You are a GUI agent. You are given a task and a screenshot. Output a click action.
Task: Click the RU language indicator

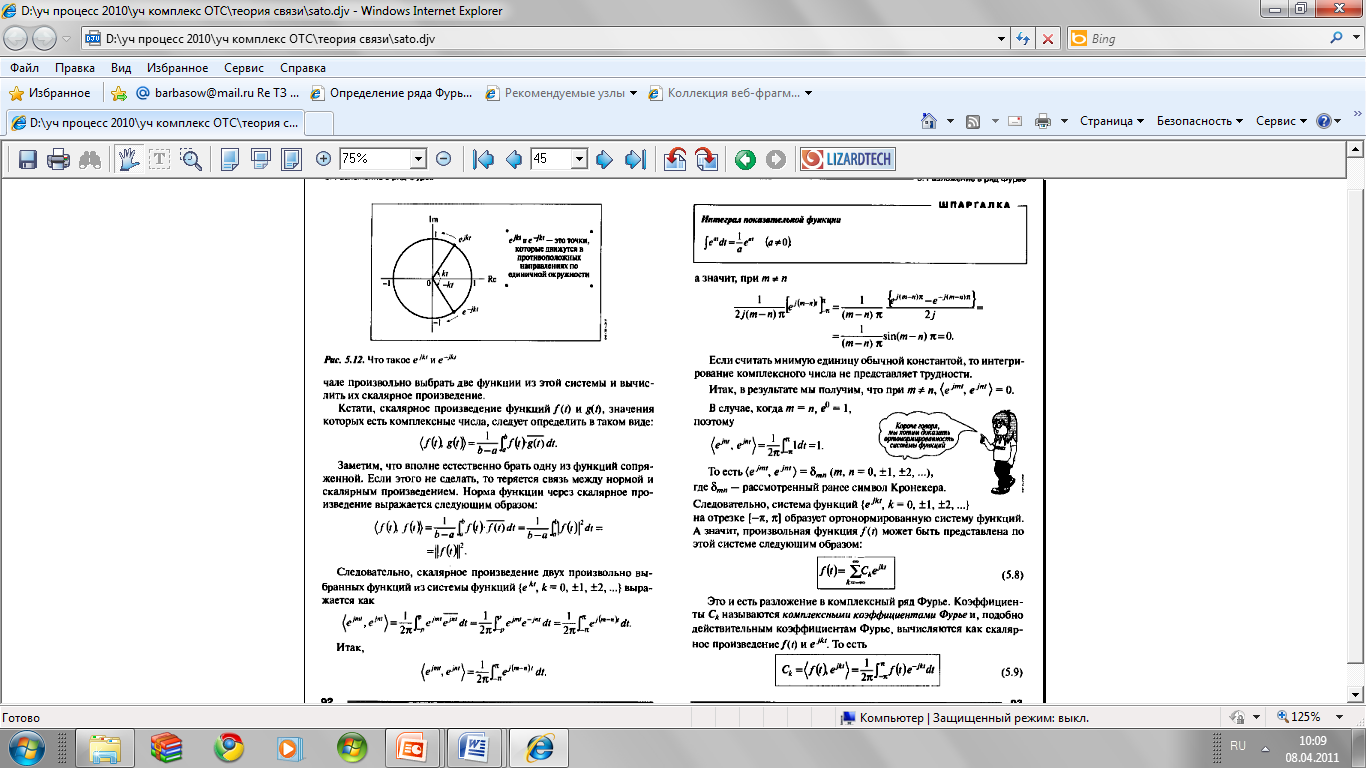tap(1238, 746)
